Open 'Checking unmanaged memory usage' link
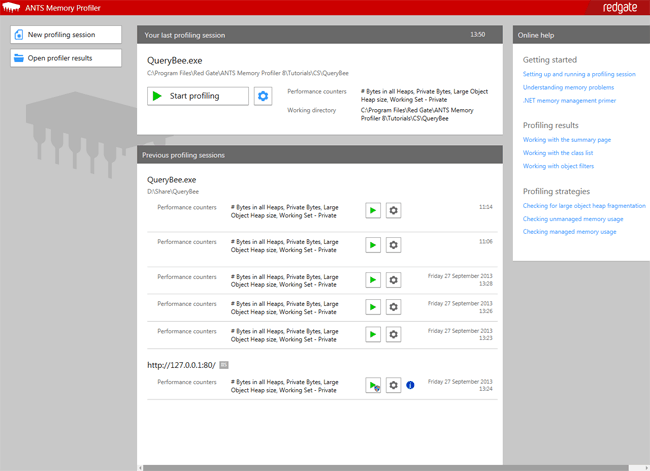The height and width of the screenshot is (471, 650). coord(573,218)
